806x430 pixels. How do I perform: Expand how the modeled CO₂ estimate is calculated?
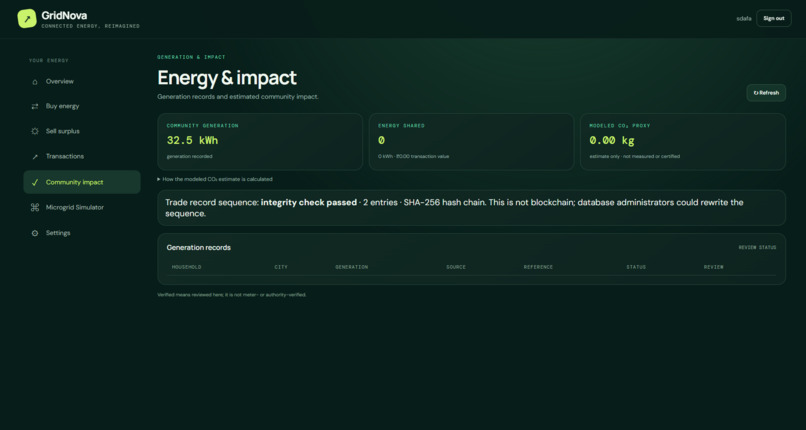(x=215, y=179)
